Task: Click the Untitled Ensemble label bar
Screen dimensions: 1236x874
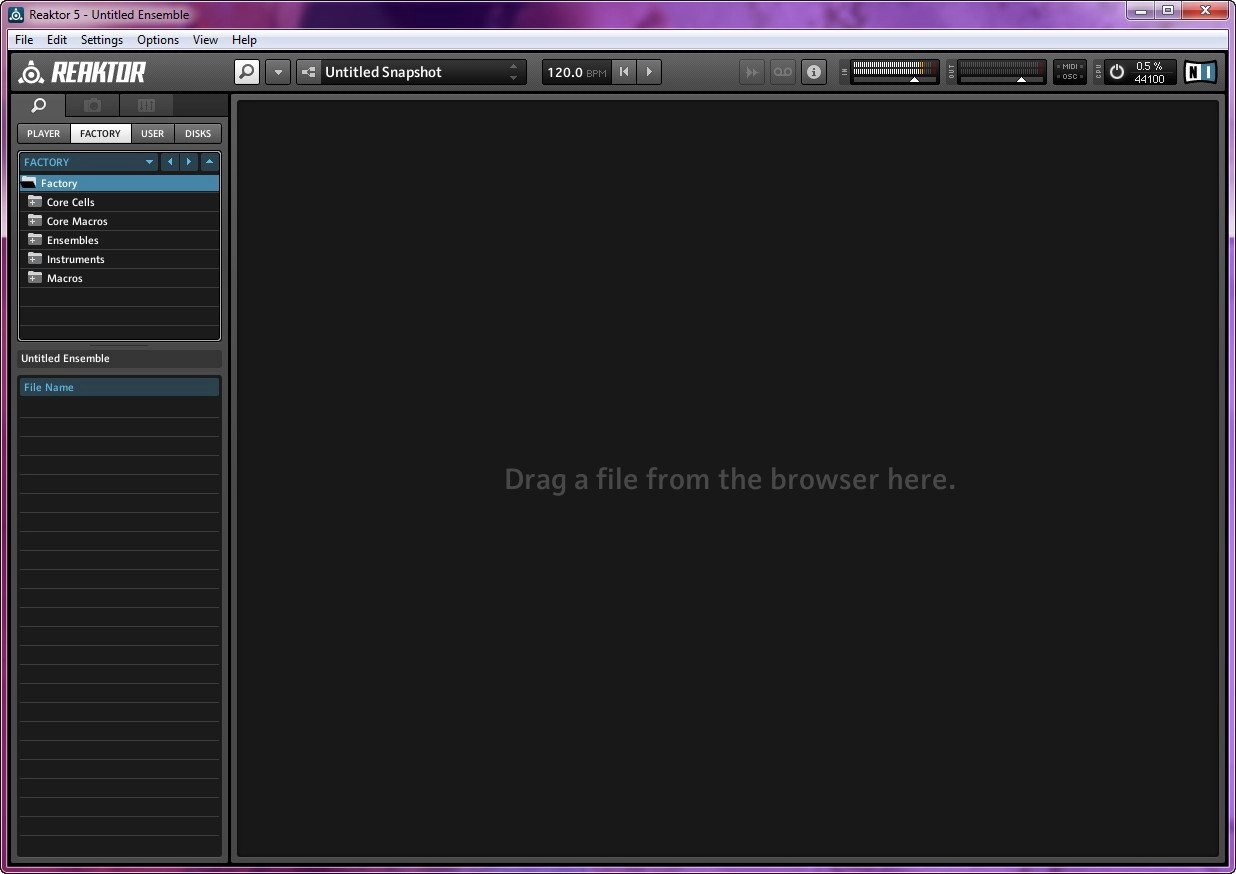Action: (x=120, y=358)
